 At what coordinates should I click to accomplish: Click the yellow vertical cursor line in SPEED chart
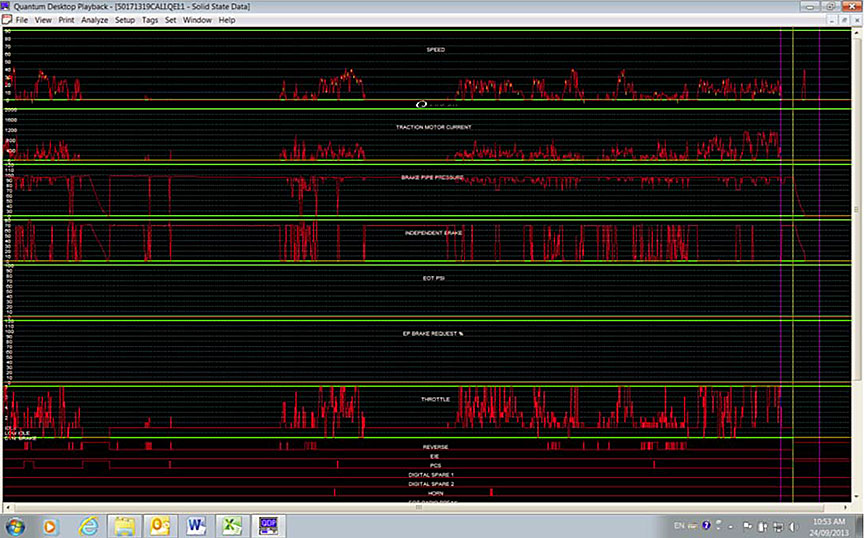[793, 65]
